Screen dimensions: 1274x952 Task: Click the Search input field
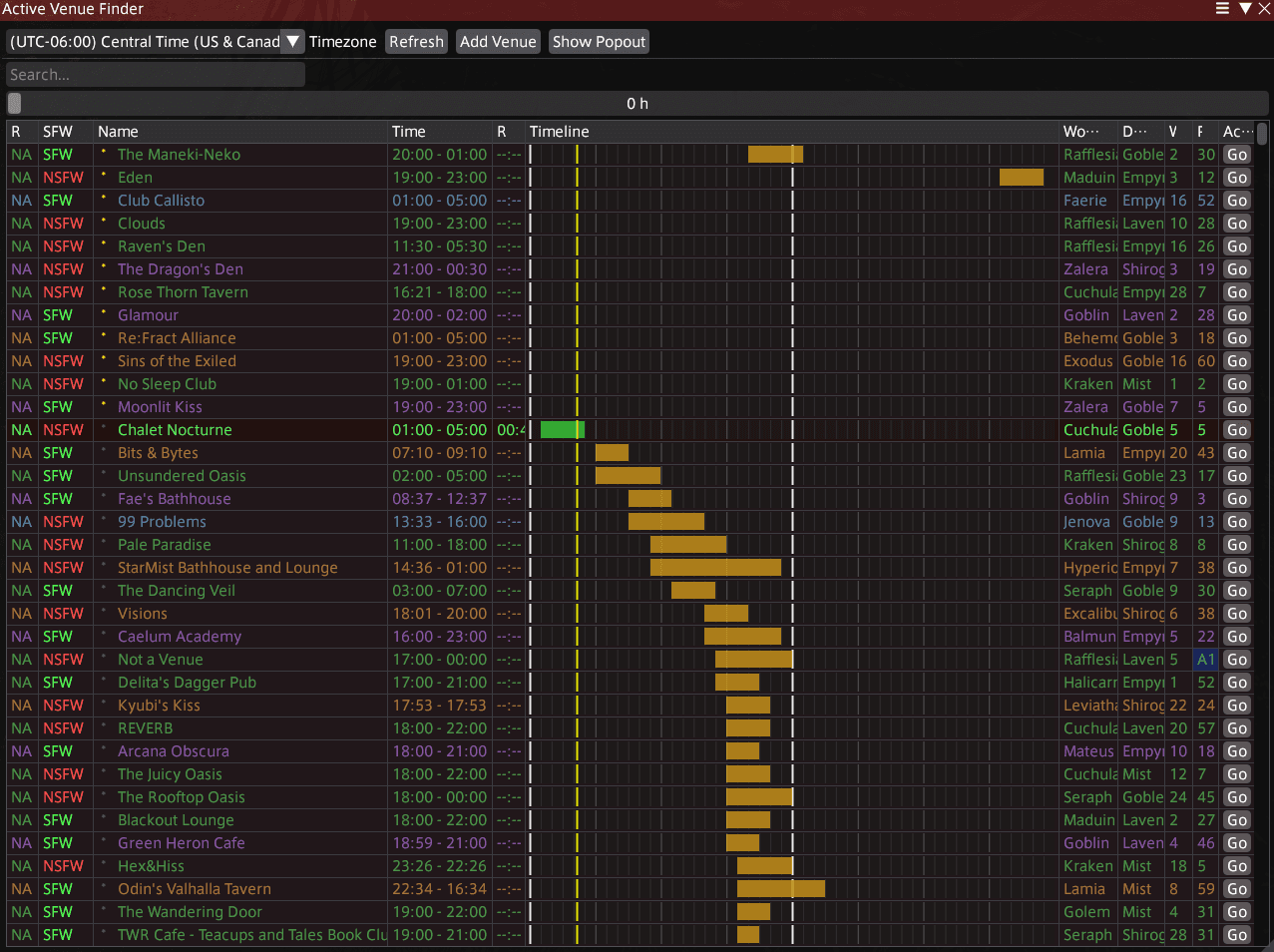[x=155, y=73]
